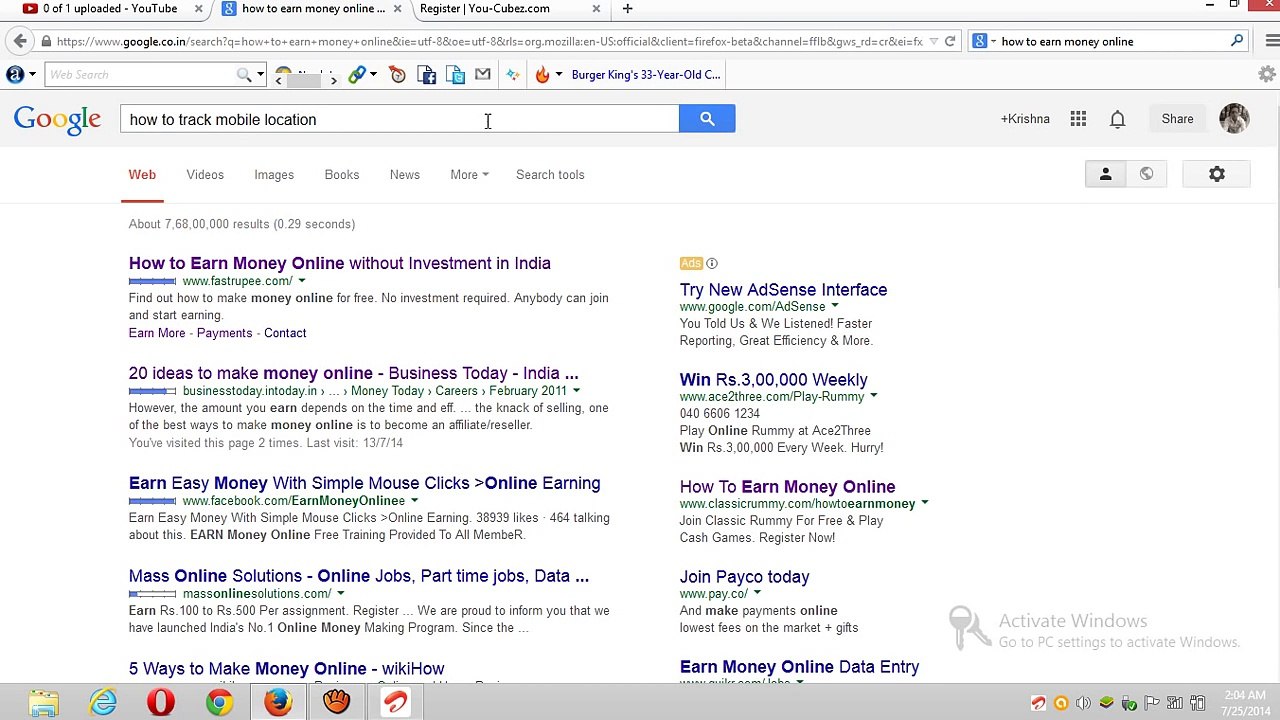The width and height of the screenshot is (1280, 720).
Task: Click the blue Google search button
Action: tap(707, 119)
